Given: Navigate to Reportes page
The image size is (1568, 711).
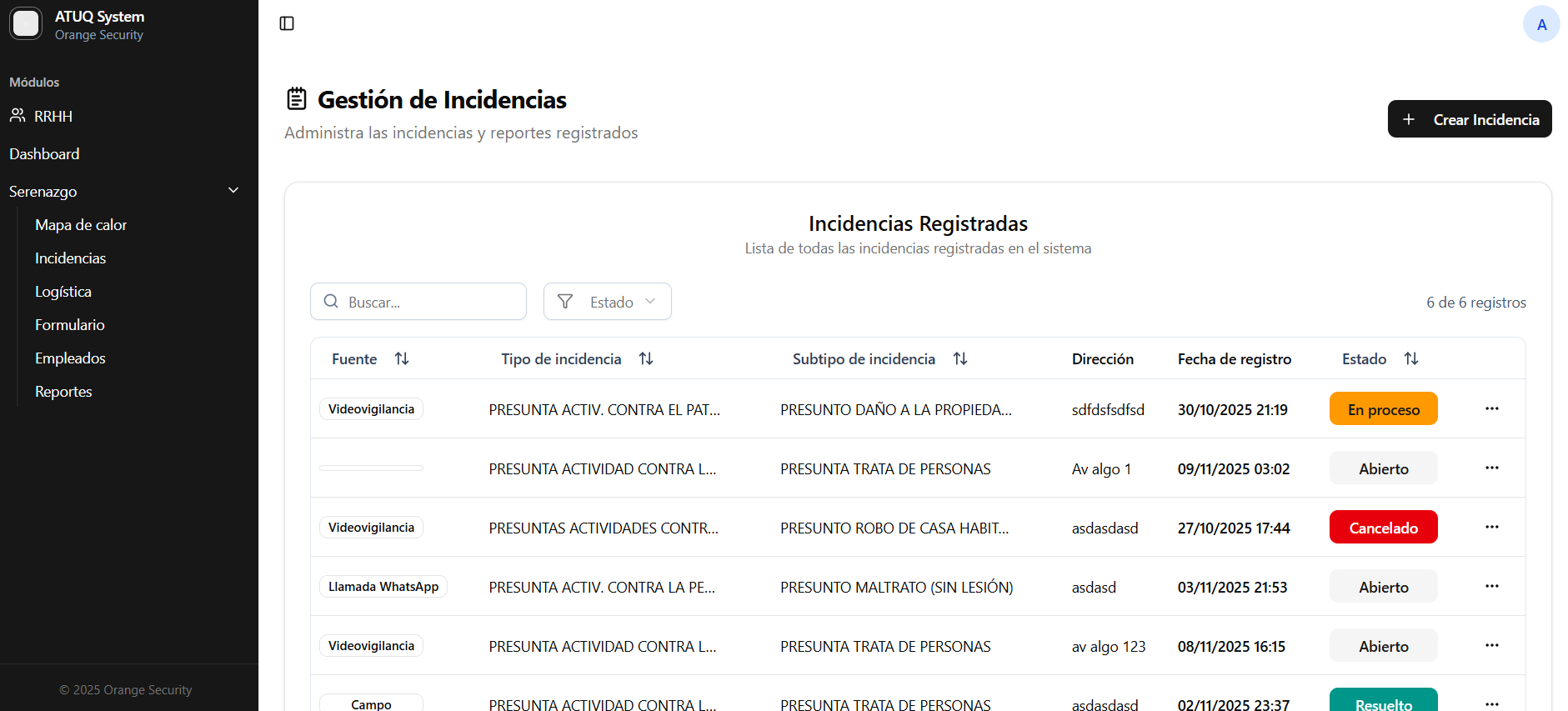Looking at the screenshot, I should [63, 392].
